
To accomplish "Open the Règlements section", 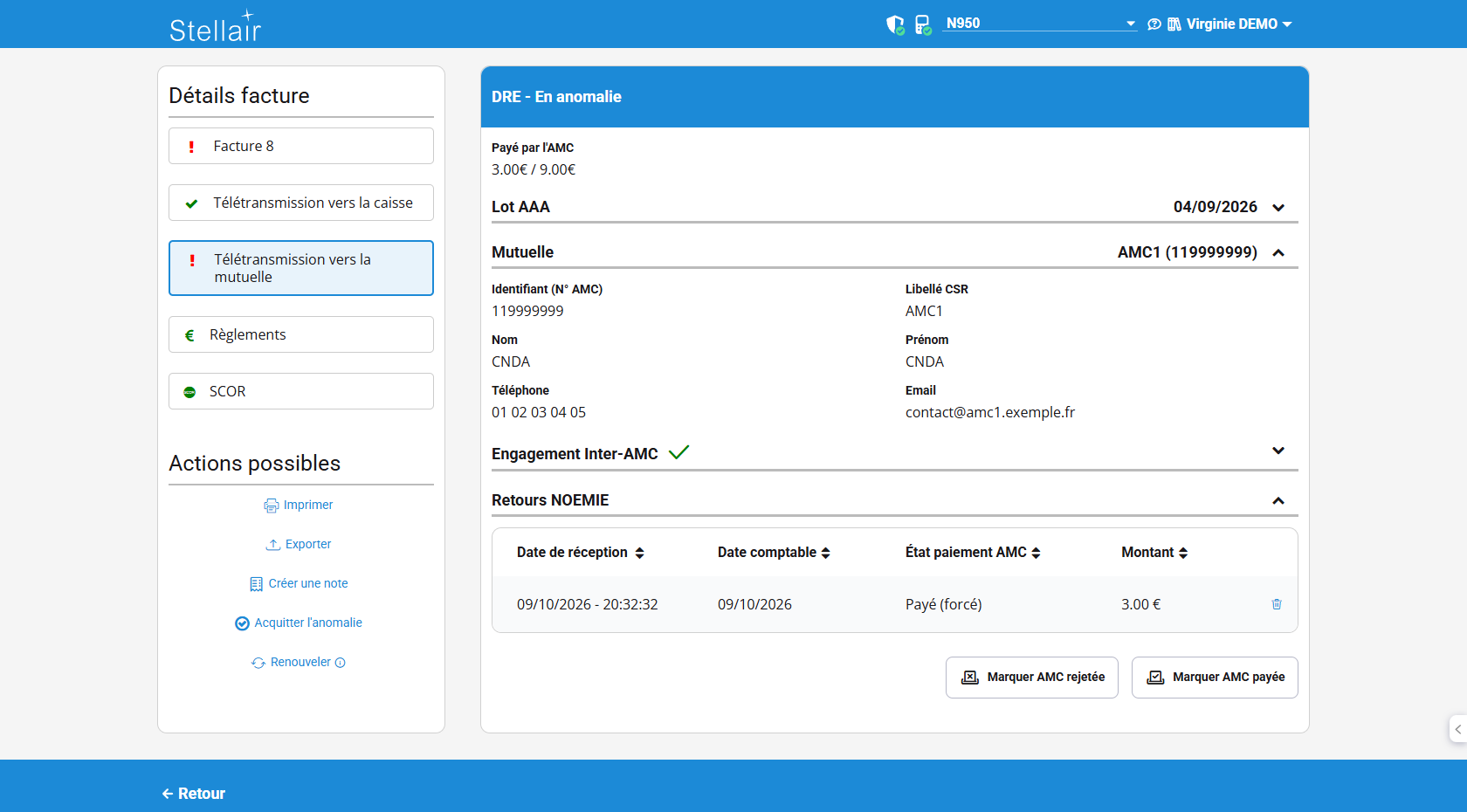I will pyautogui.click(x=301, y=334).
